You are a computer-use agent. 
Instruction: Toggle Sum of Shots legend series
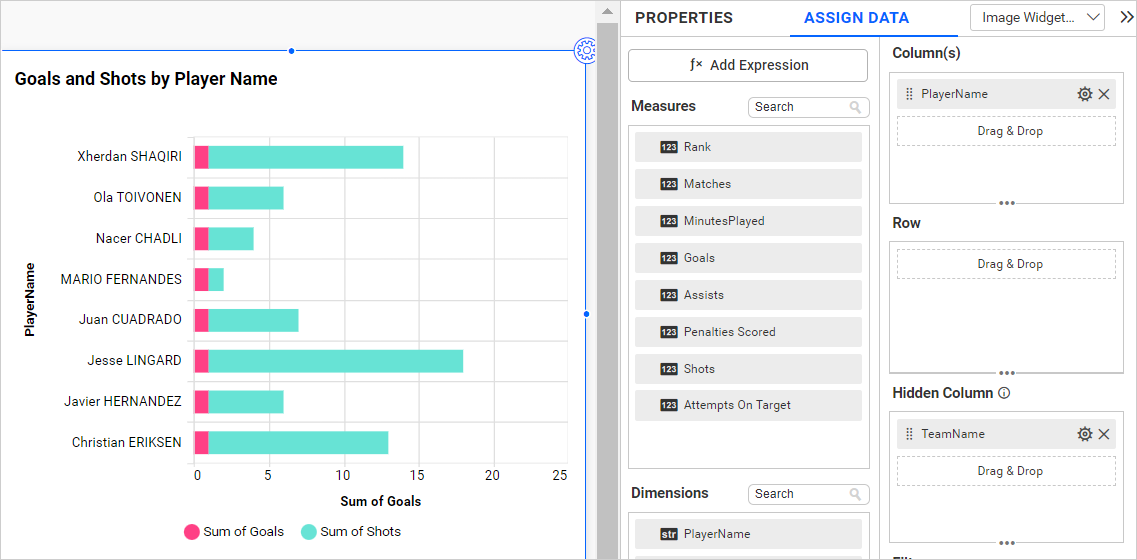(351, 532)
